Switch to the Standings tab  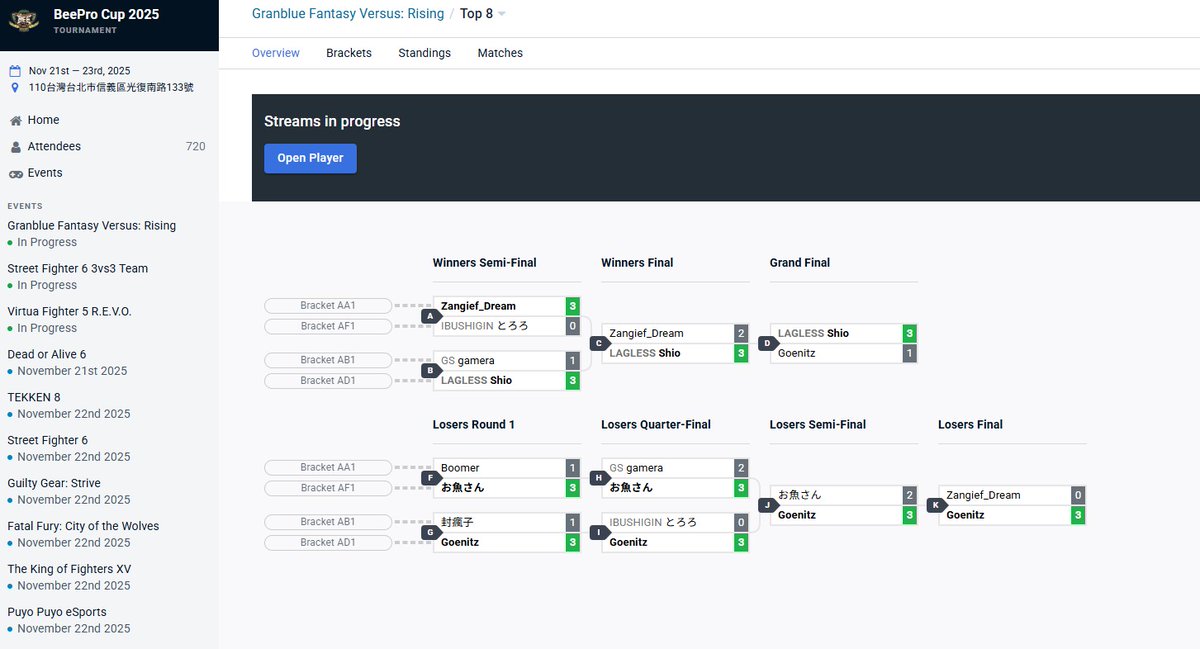tap(424, 53)
